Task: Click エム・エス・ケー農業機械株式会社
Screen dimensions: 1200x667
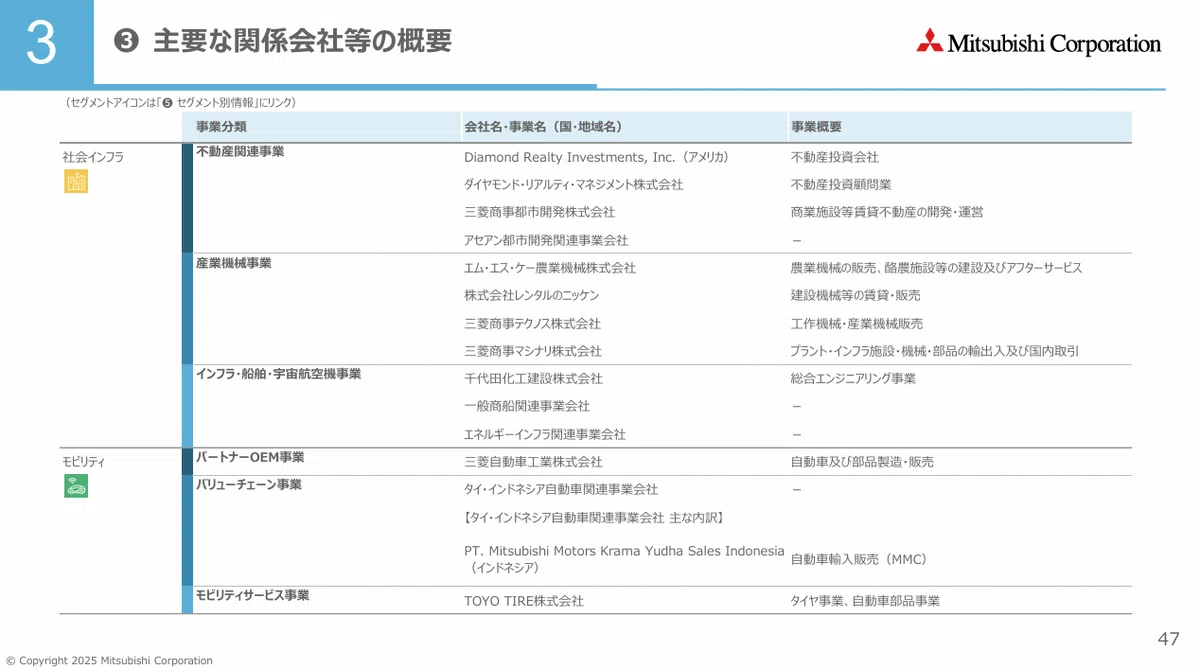Action: tap(550, 268)
